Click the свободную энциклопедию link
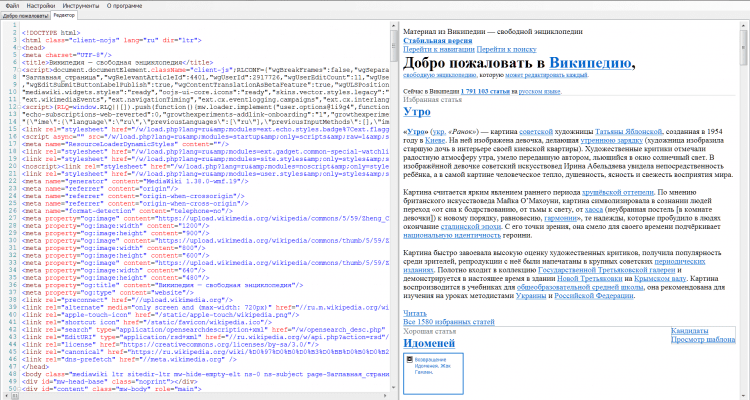Viewport: 750px width, 400px height. [x=440, y=75]
